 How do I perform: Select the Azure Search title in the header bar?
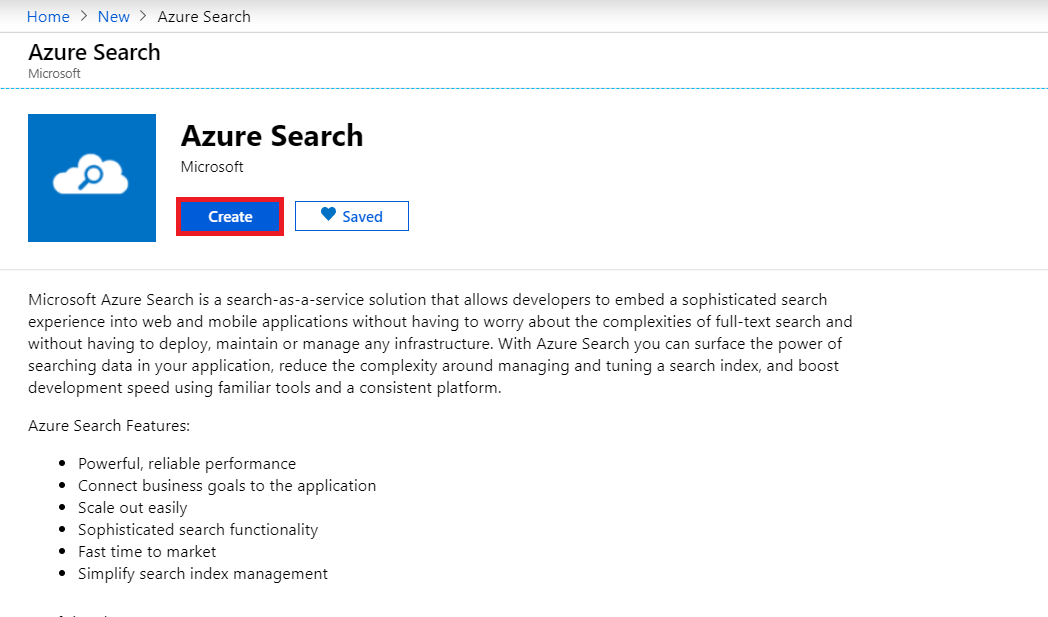pyautogui.click(x=94, y=52)
